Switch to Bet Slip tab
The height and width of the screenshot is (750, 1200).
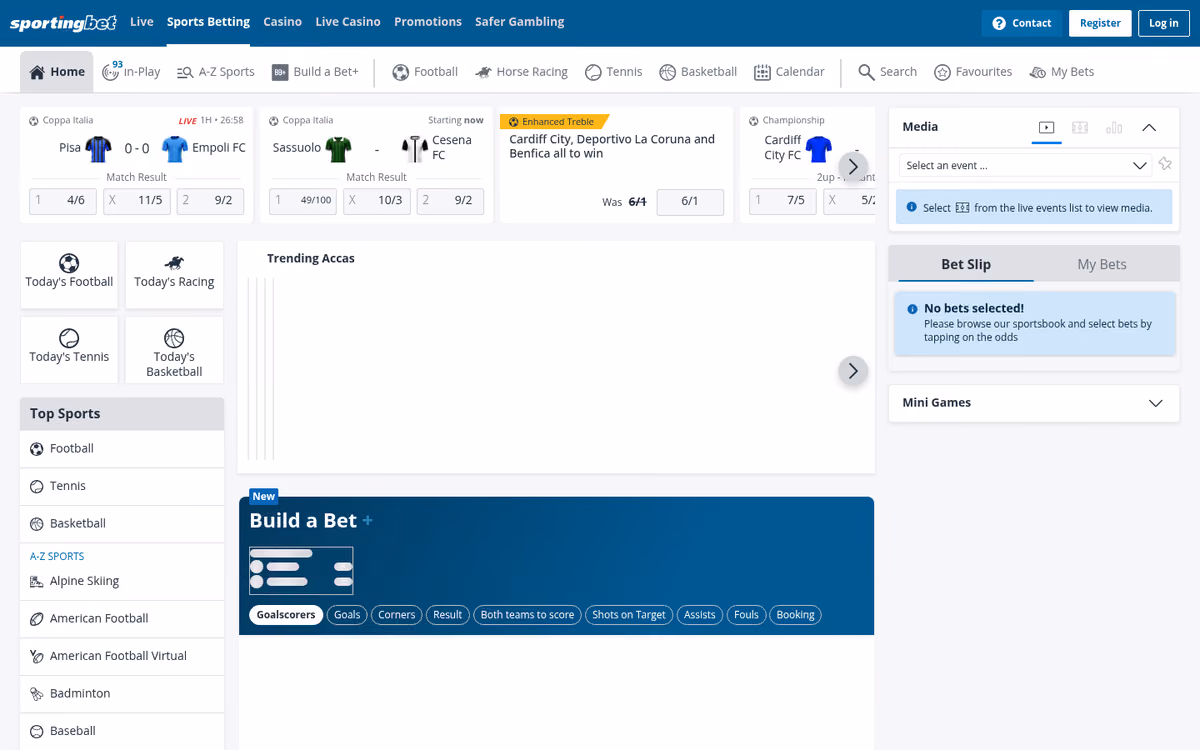[966, 264]
